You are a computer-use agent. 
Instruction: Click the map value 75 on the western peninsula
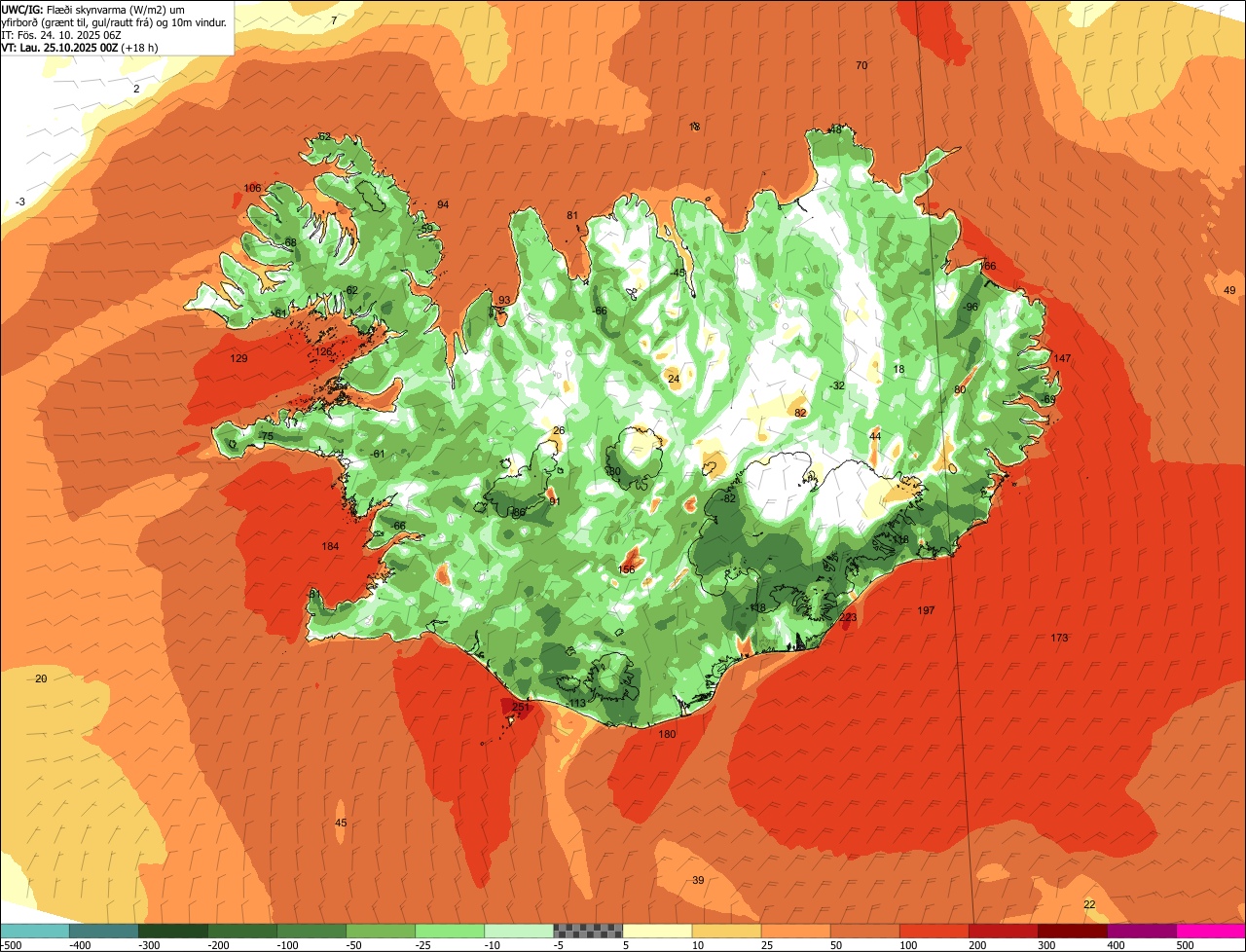[267, 437]
